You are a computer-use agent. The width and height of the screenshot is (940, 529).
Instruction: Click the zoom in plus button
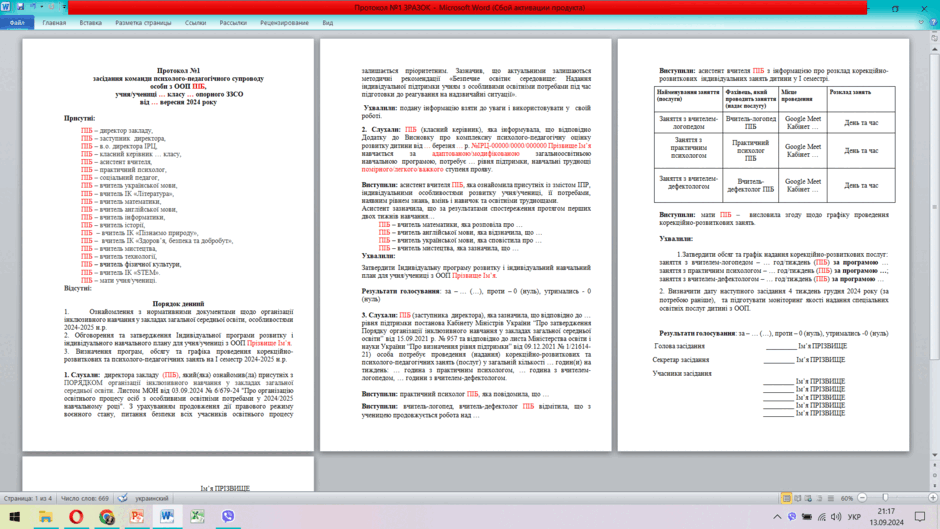[x=933, y=498]
